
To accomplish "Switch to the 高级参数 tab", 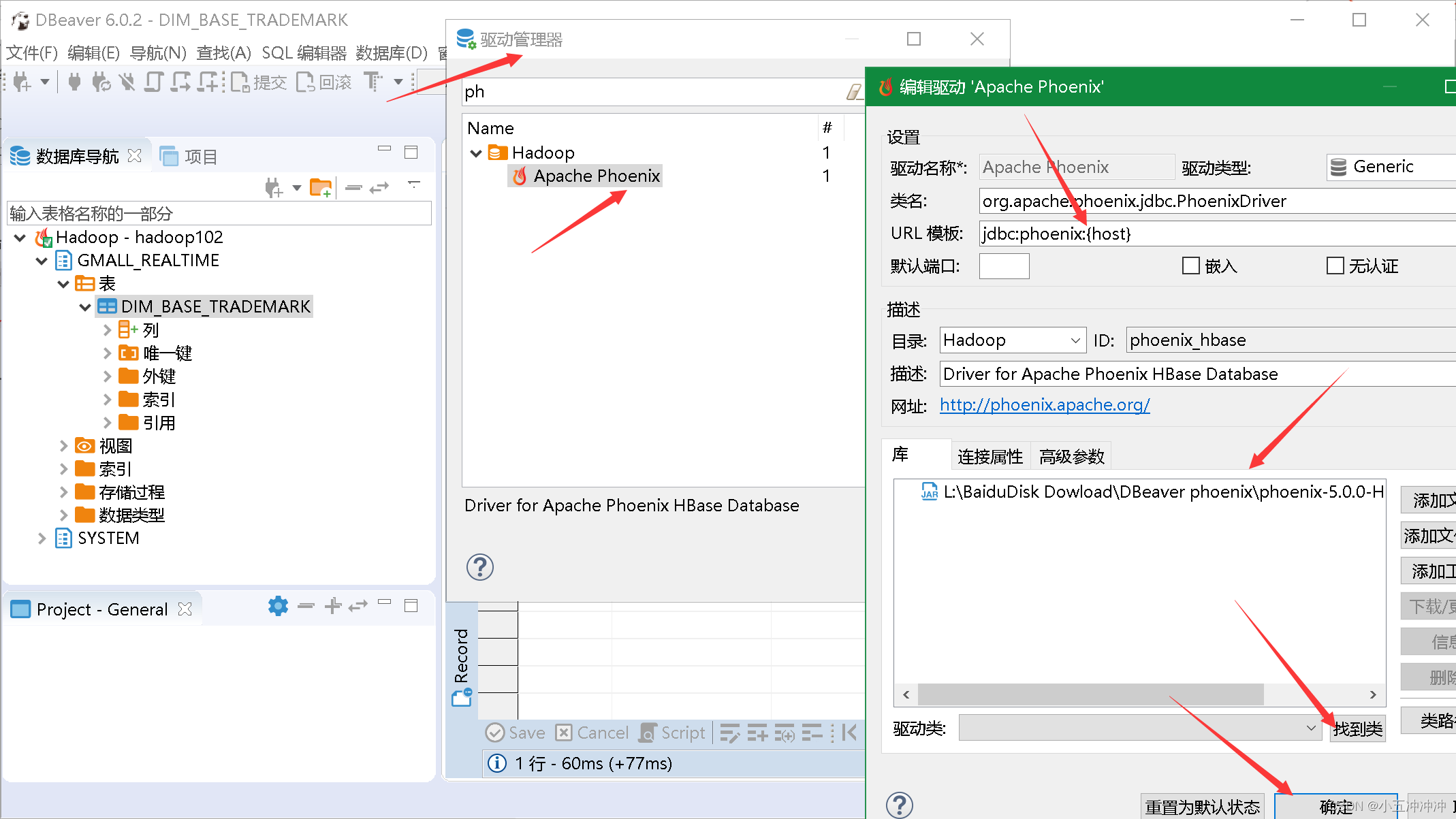I will coord(1071,456).
